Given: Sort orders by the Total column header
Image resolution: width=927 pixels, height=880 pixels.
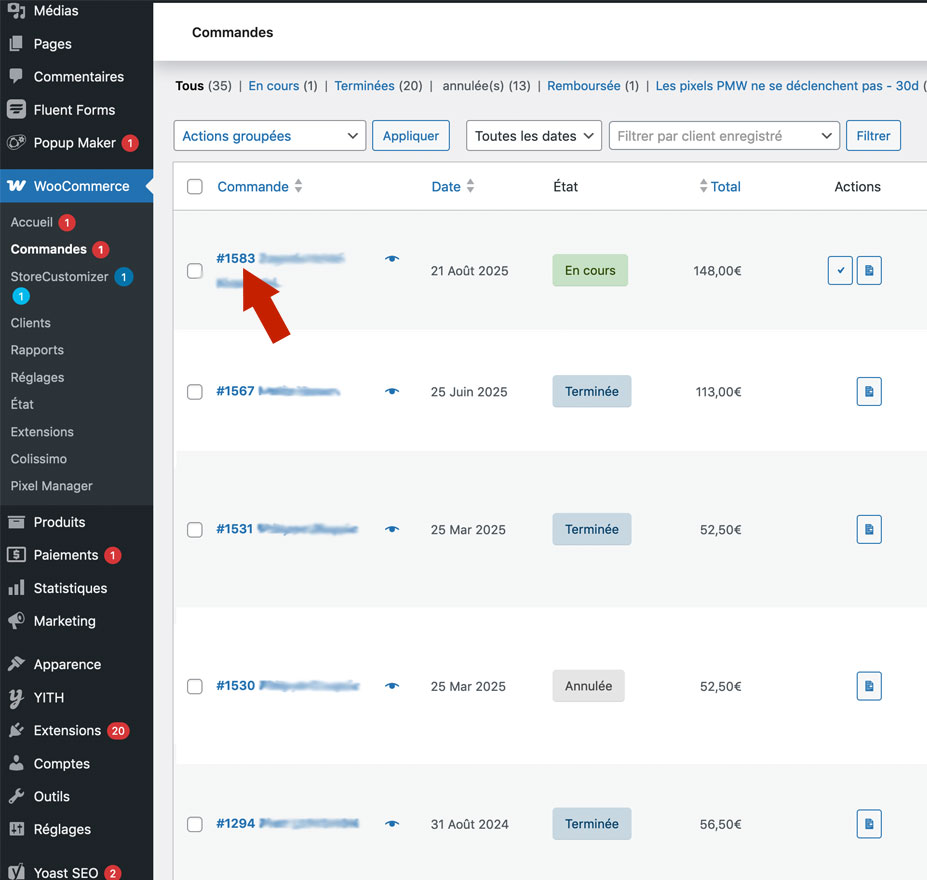Looking at the screenshot, I should [x=725, y=187].
